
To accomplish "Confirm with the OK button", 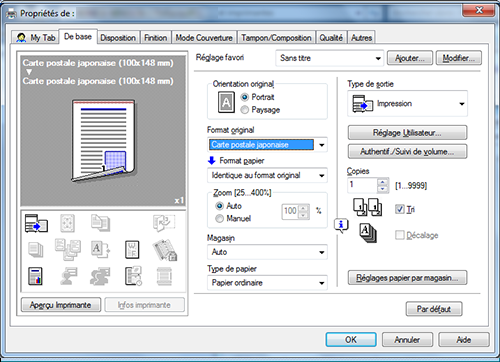I will (351, 340).
